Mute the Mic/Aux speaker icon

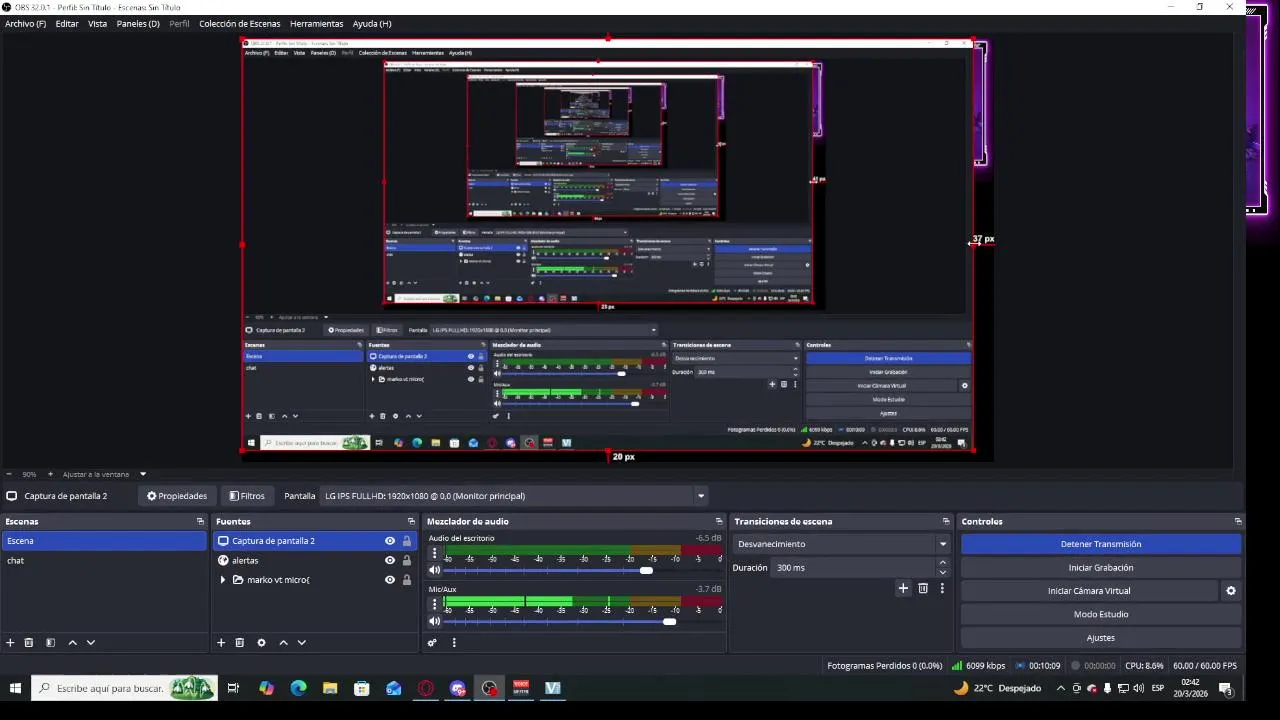coord(435,621)
